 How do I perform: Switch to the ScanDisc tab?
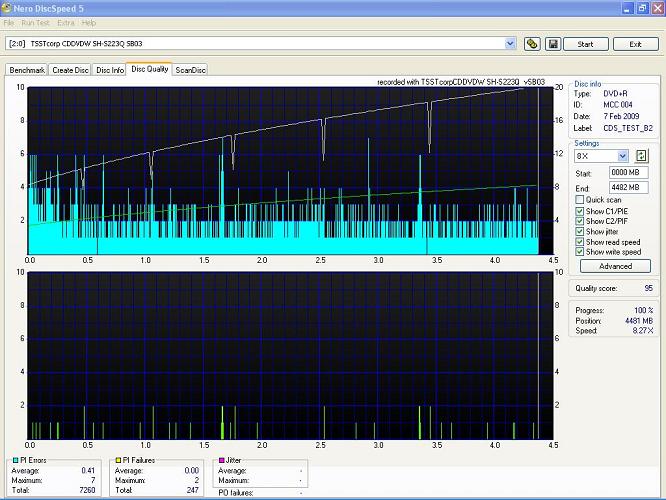pos(190,70)
